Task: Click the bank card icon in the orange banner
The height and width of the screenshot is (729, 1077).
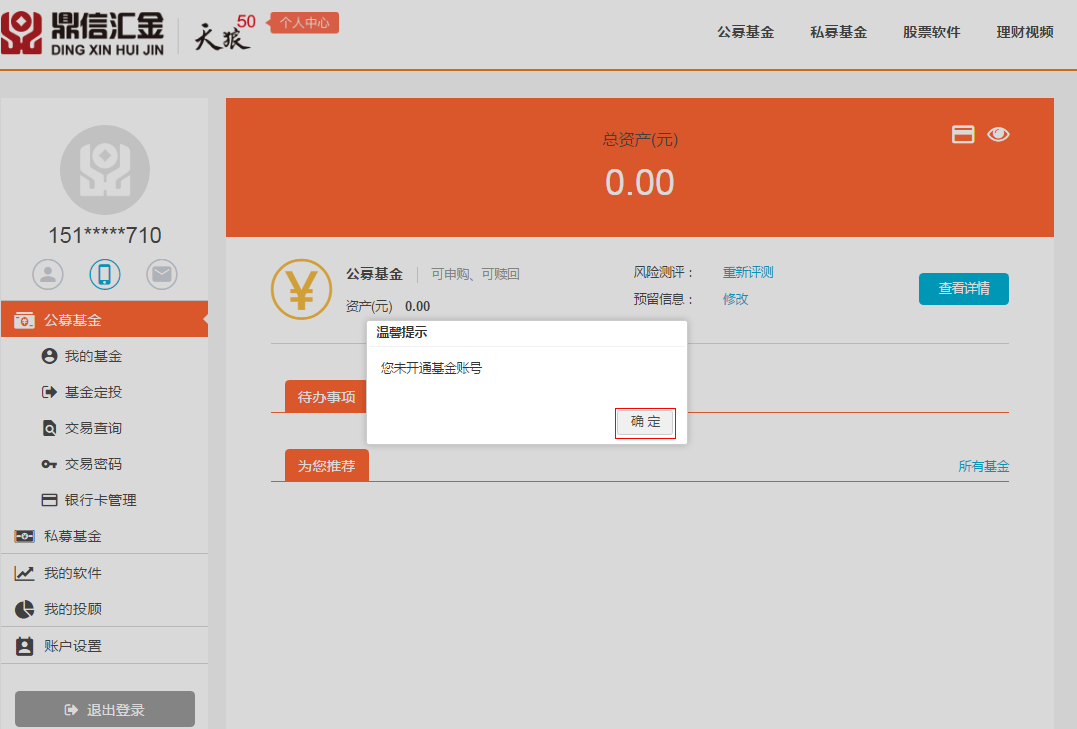Action: [x=962, y=134]
